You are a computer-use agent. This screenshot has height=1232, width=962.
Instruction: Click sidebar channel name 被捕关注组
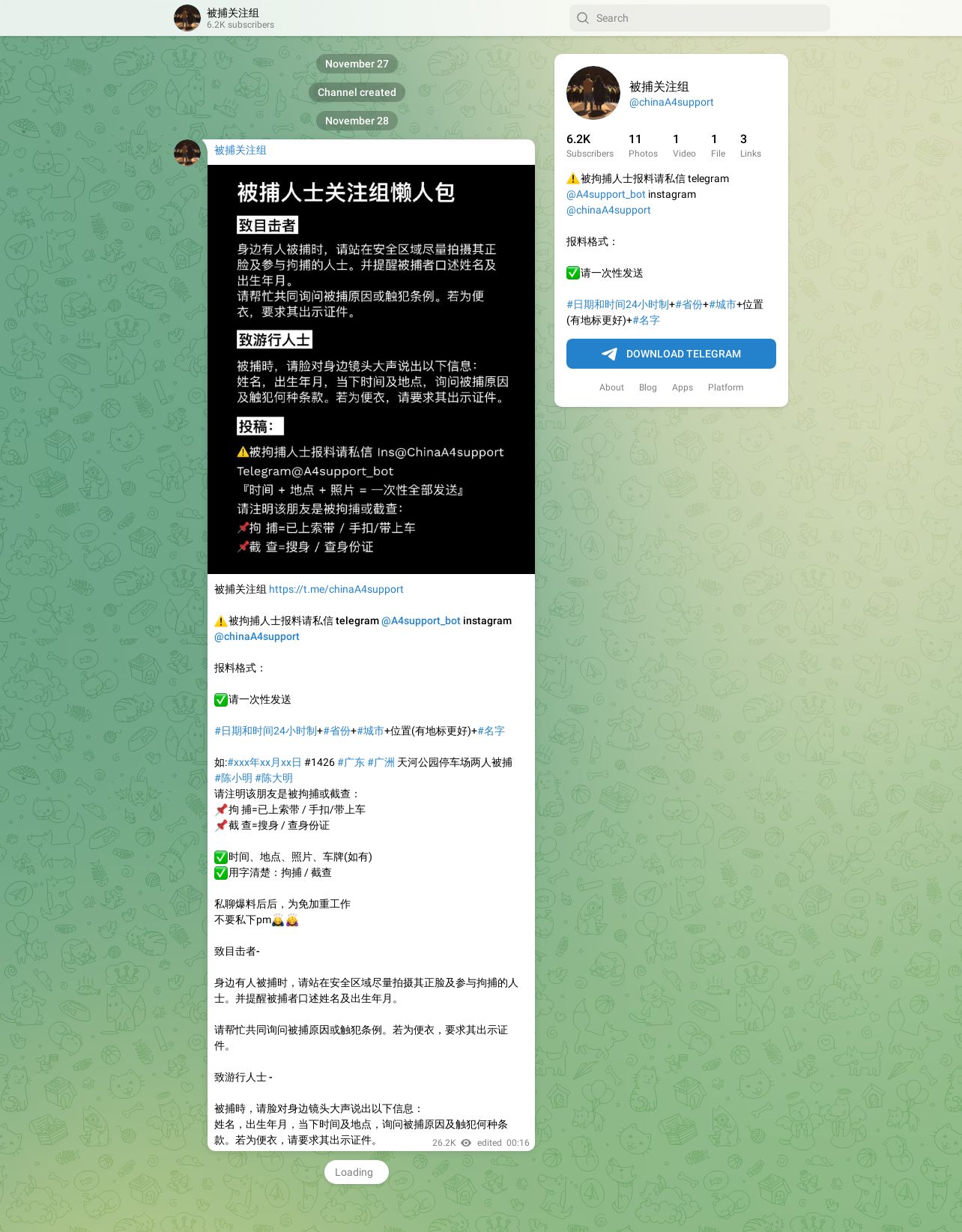point(659,86)
